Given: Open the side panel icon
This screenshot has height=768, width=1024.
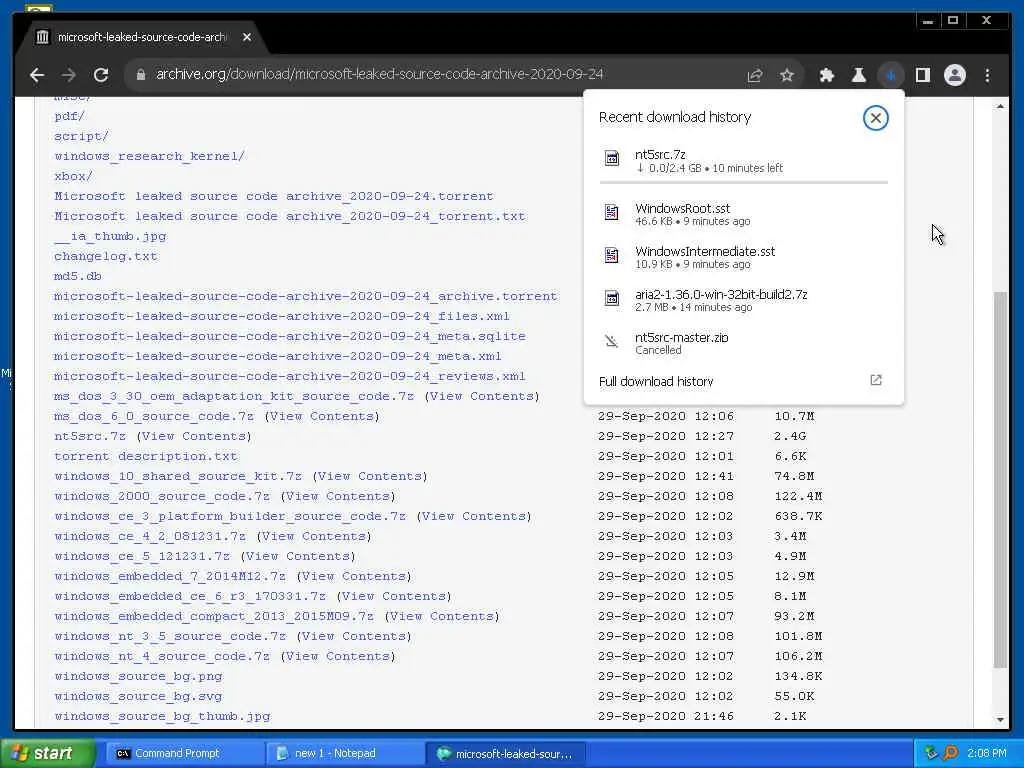Looking at the screenshot, I should click(923, 75).
